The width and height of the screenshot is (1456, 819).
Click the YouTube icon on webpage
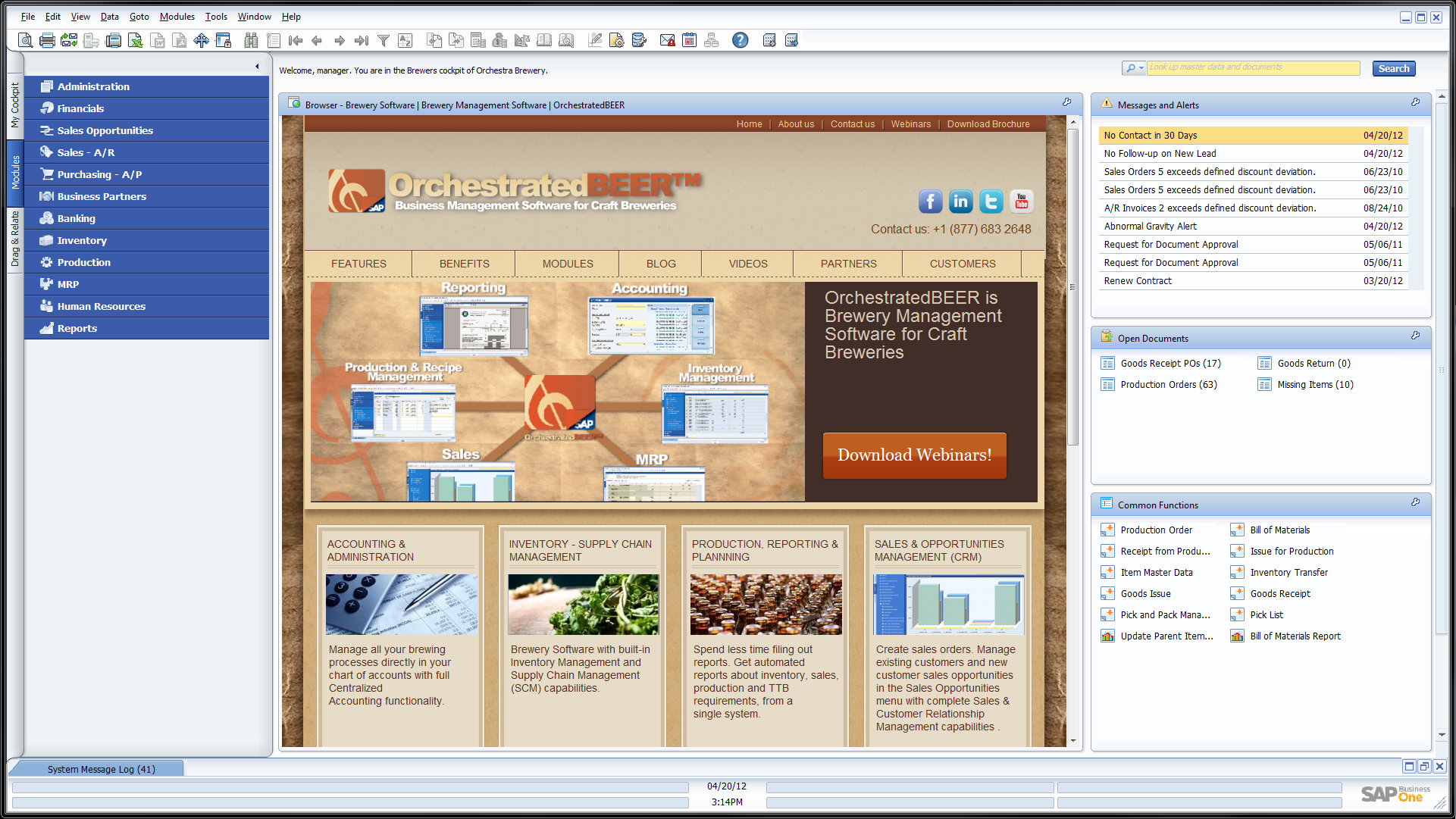[x=1021, y=202]
